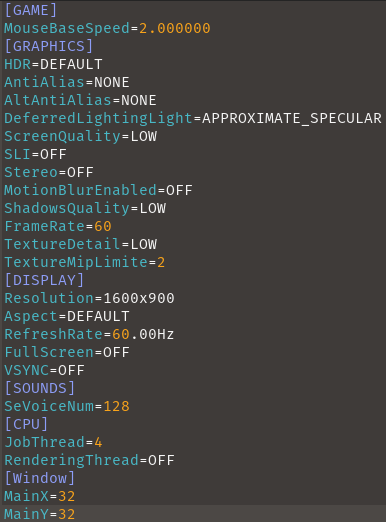Click the RefreshRate 60.00Hz value

pos(143,334)
